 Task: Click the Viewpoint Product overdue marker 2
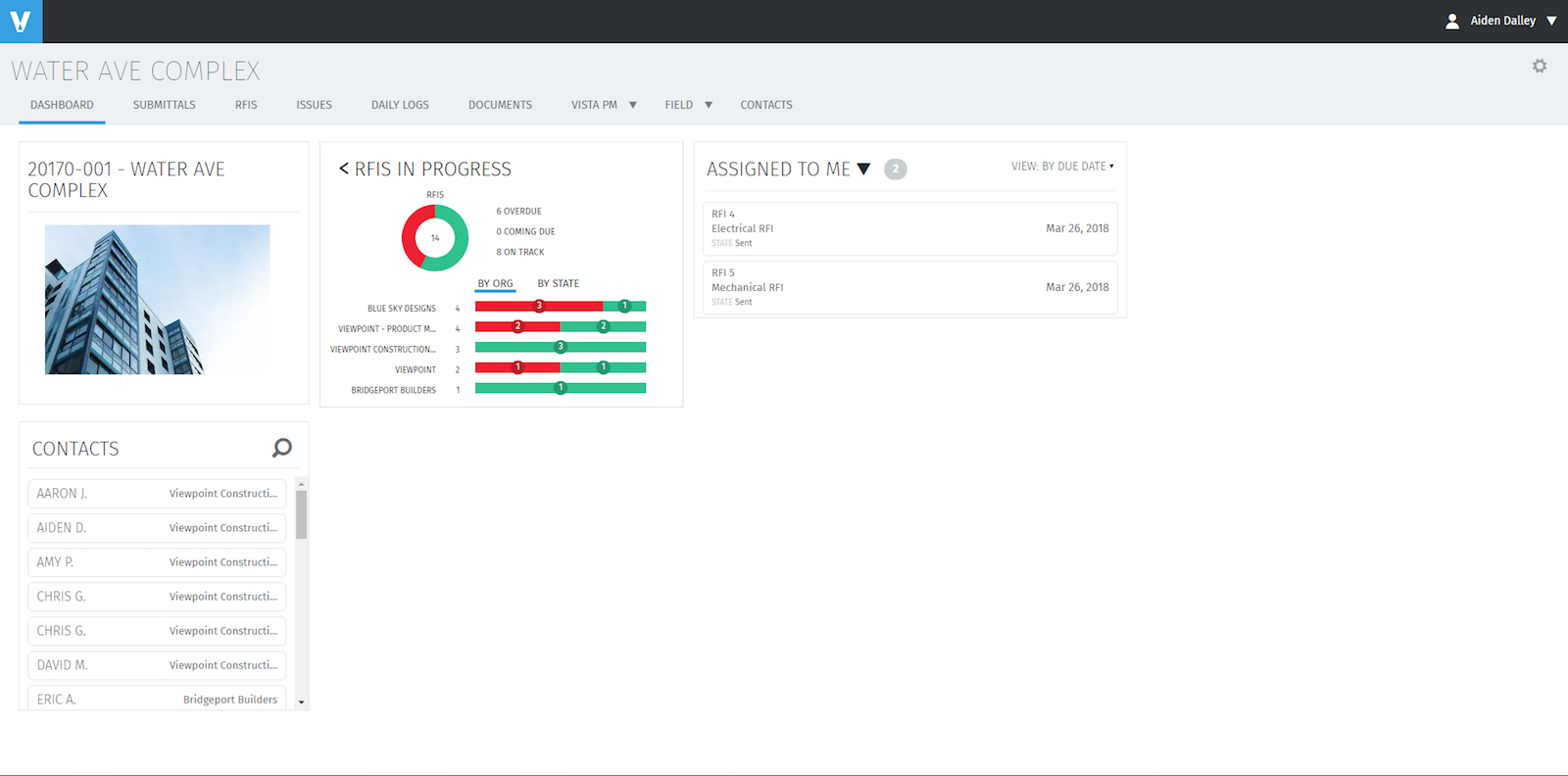click(518, 326)
